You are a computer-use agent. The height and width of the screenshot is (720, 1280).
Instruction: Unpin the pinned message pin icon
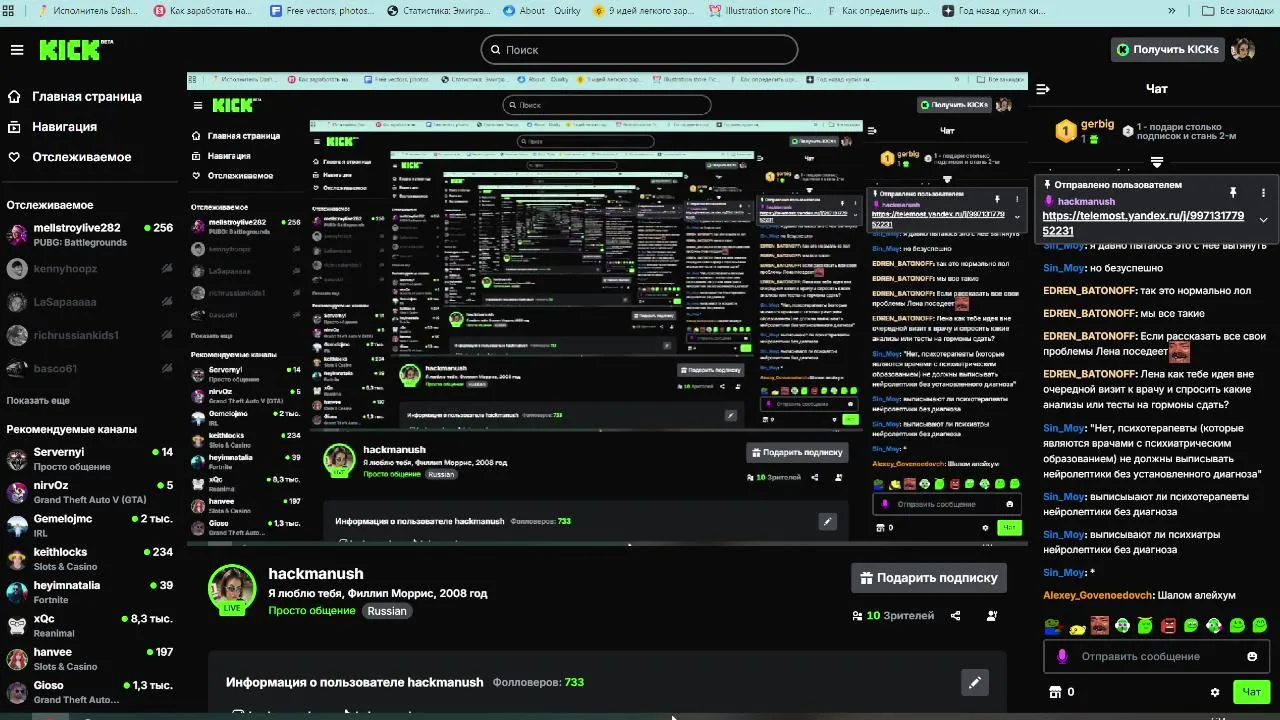pyautogui.click(x=1233, y=192)
